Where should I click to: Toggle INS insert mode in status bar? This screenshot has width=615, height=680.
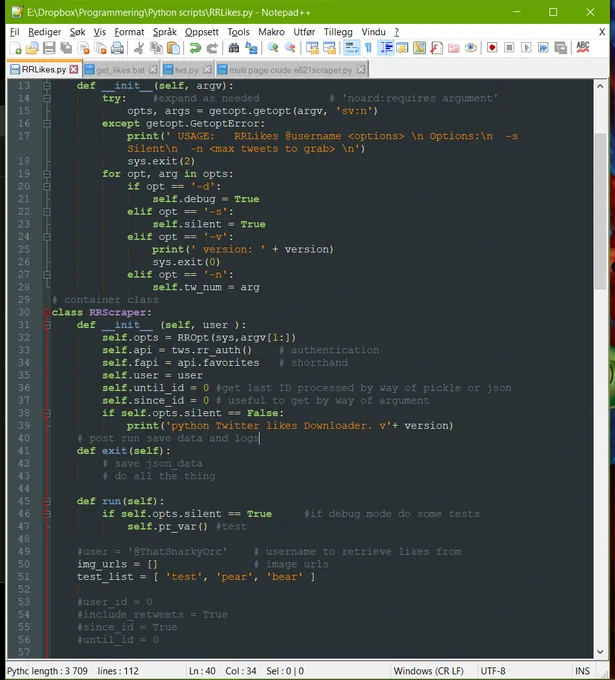(582, 671)
